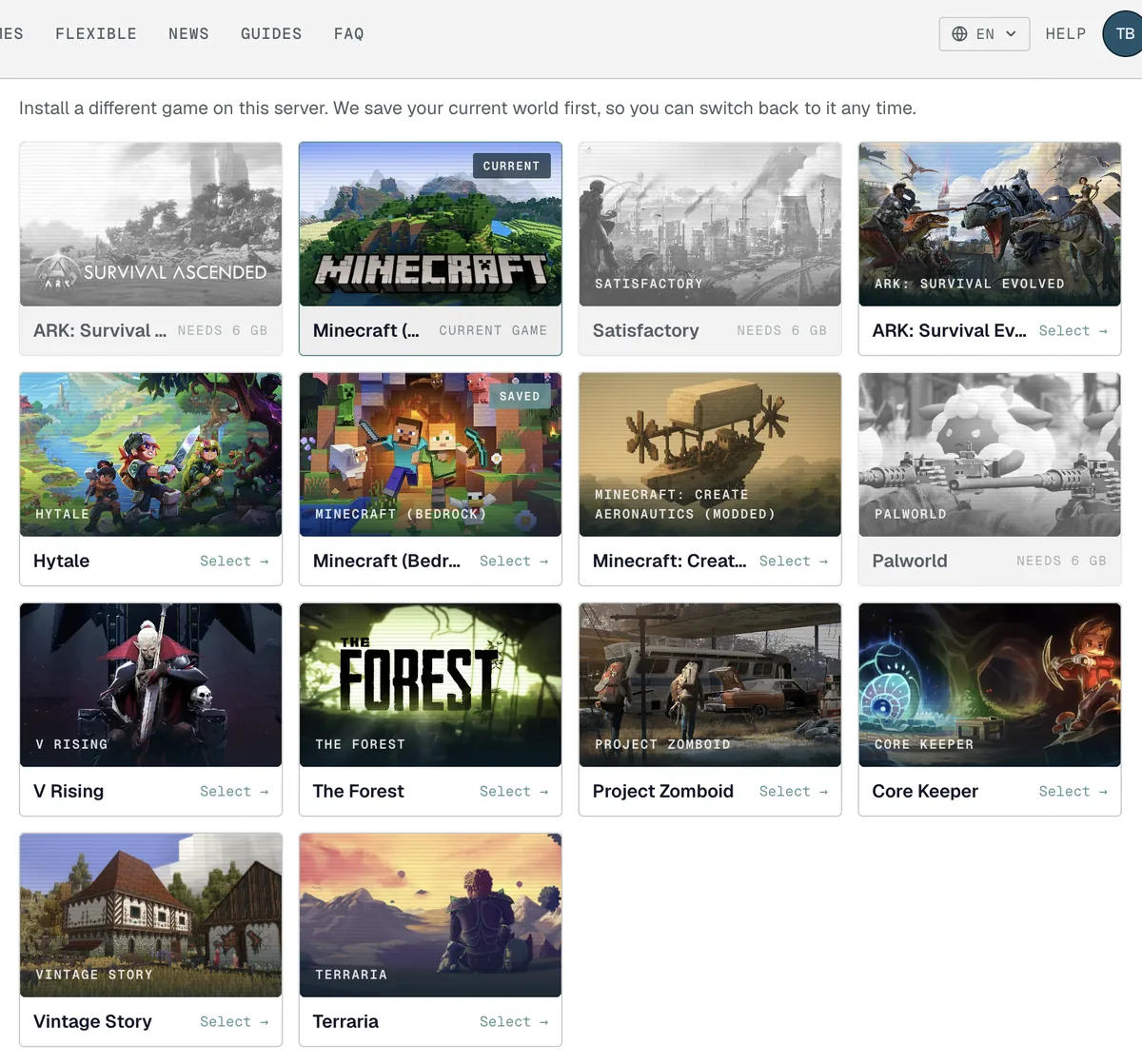
Task: Open the News nav item
Action: point(188,33)
